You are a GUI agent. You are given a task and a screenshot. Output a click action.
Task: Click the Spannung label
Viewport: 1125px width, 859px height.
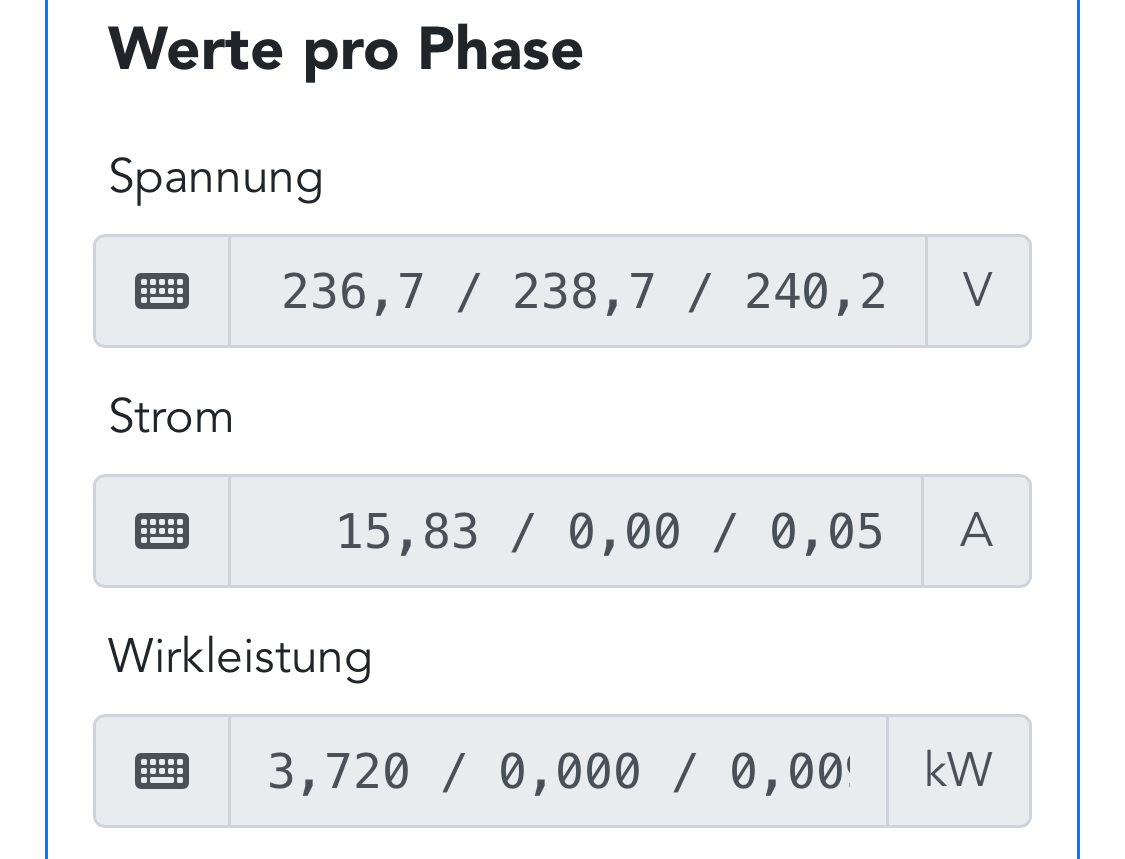[x=215, y=179]
